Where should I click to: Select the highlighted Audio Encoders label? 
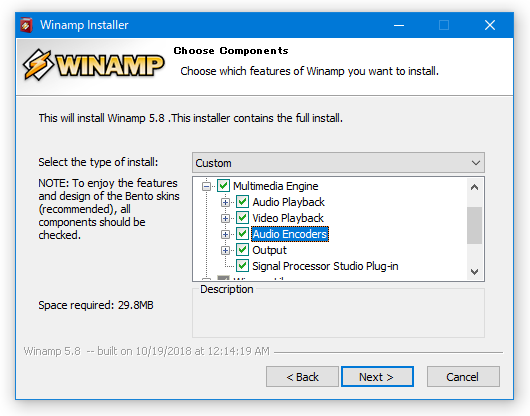pos(290,234)
